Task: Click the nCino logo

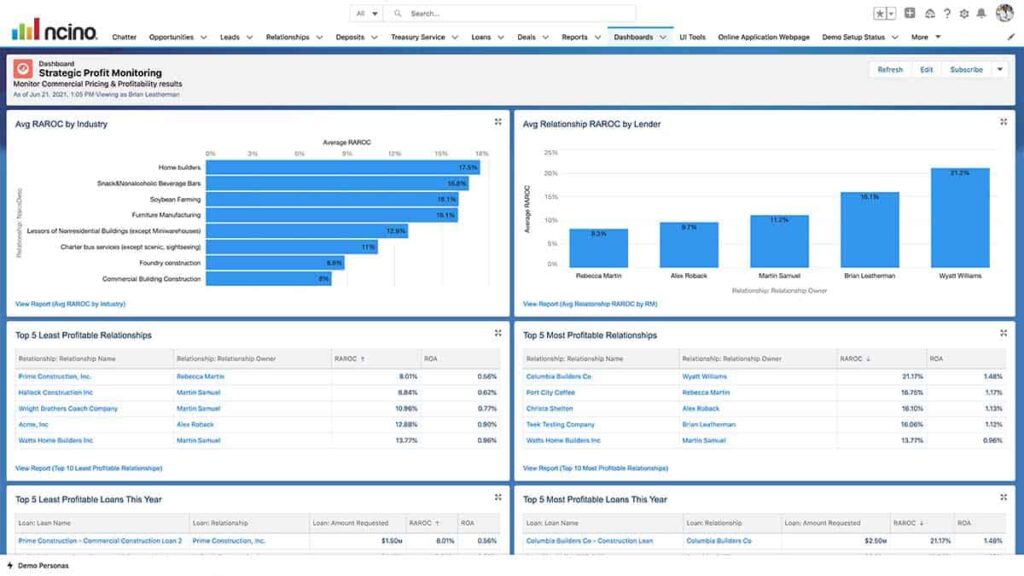Action: pyautogui.click(x=54, y=29)
